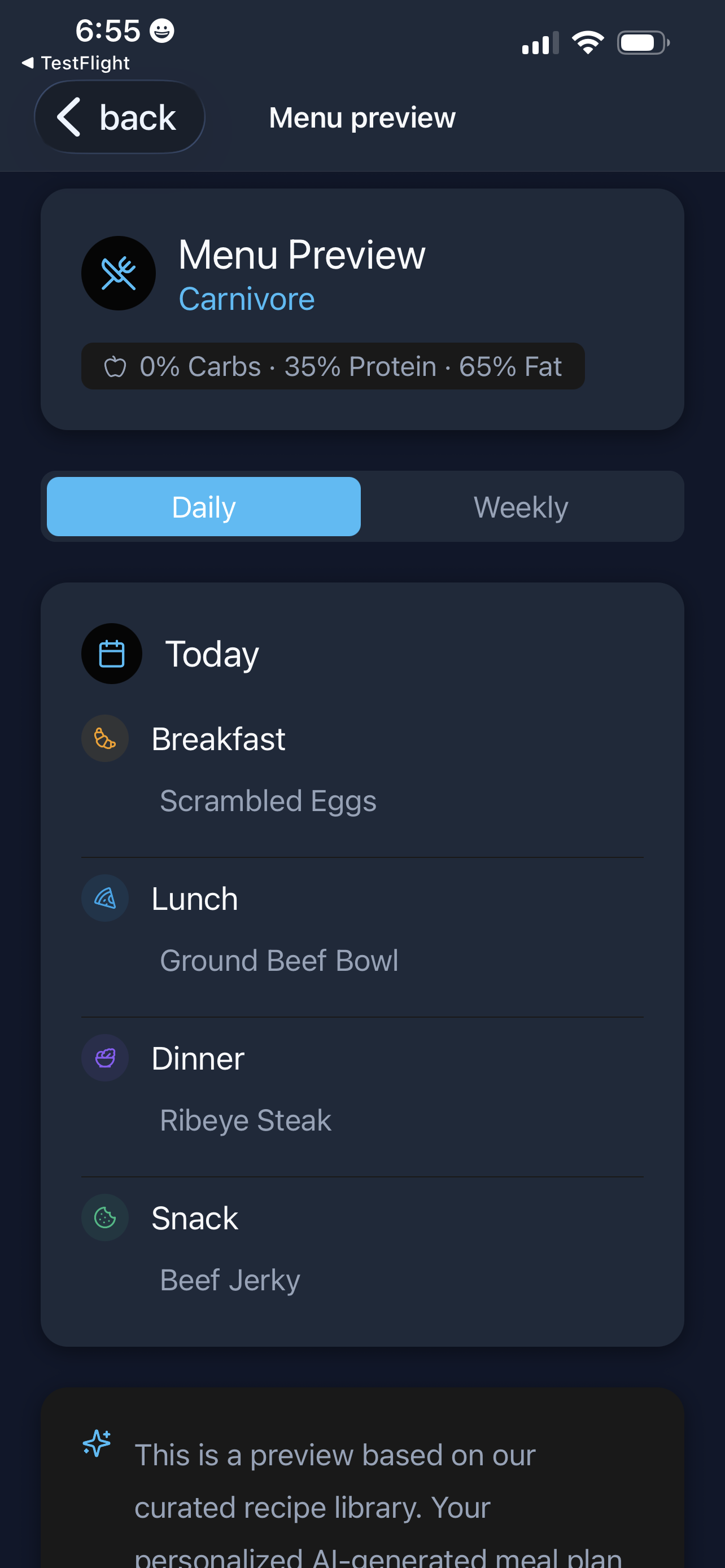Tap the croissant Breakfast icon
The image size is (725, 1568).
pyautogui.click(x=104, y=738)
